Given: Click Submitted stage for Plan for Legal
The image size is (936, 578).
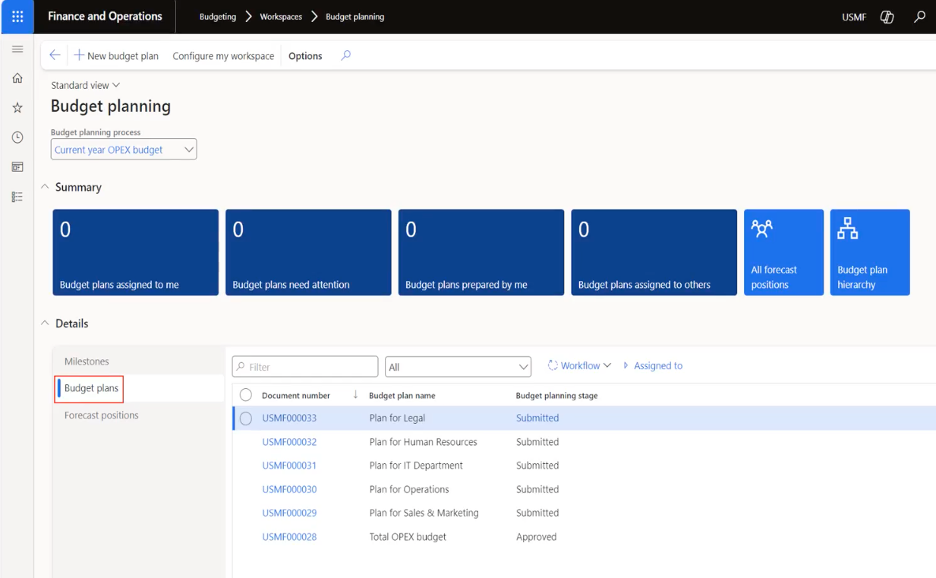Looking at the screenshot, I should coord(537,418).
